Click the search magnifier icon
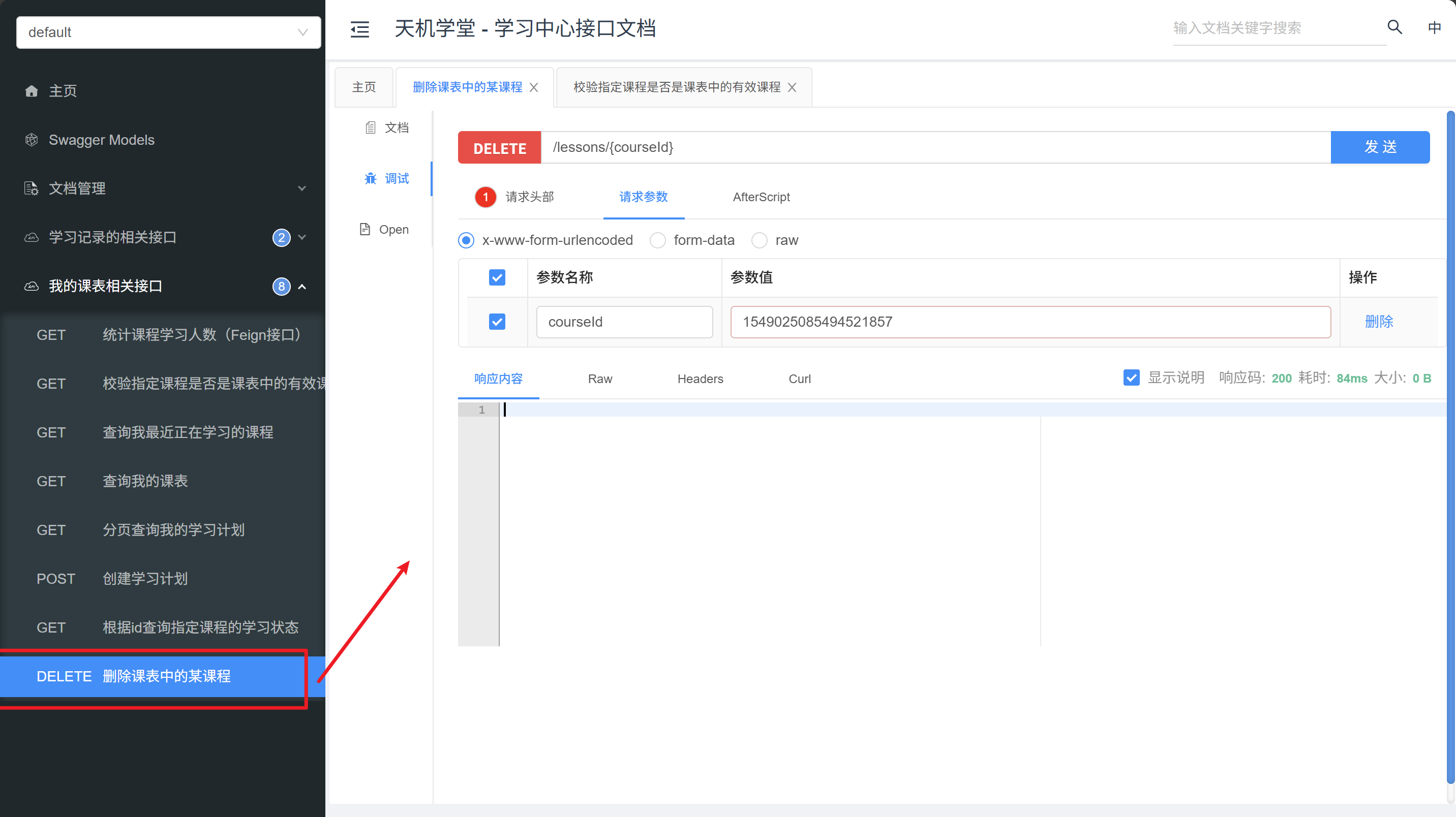1456x817 pixels. [x=1394, y=27]
